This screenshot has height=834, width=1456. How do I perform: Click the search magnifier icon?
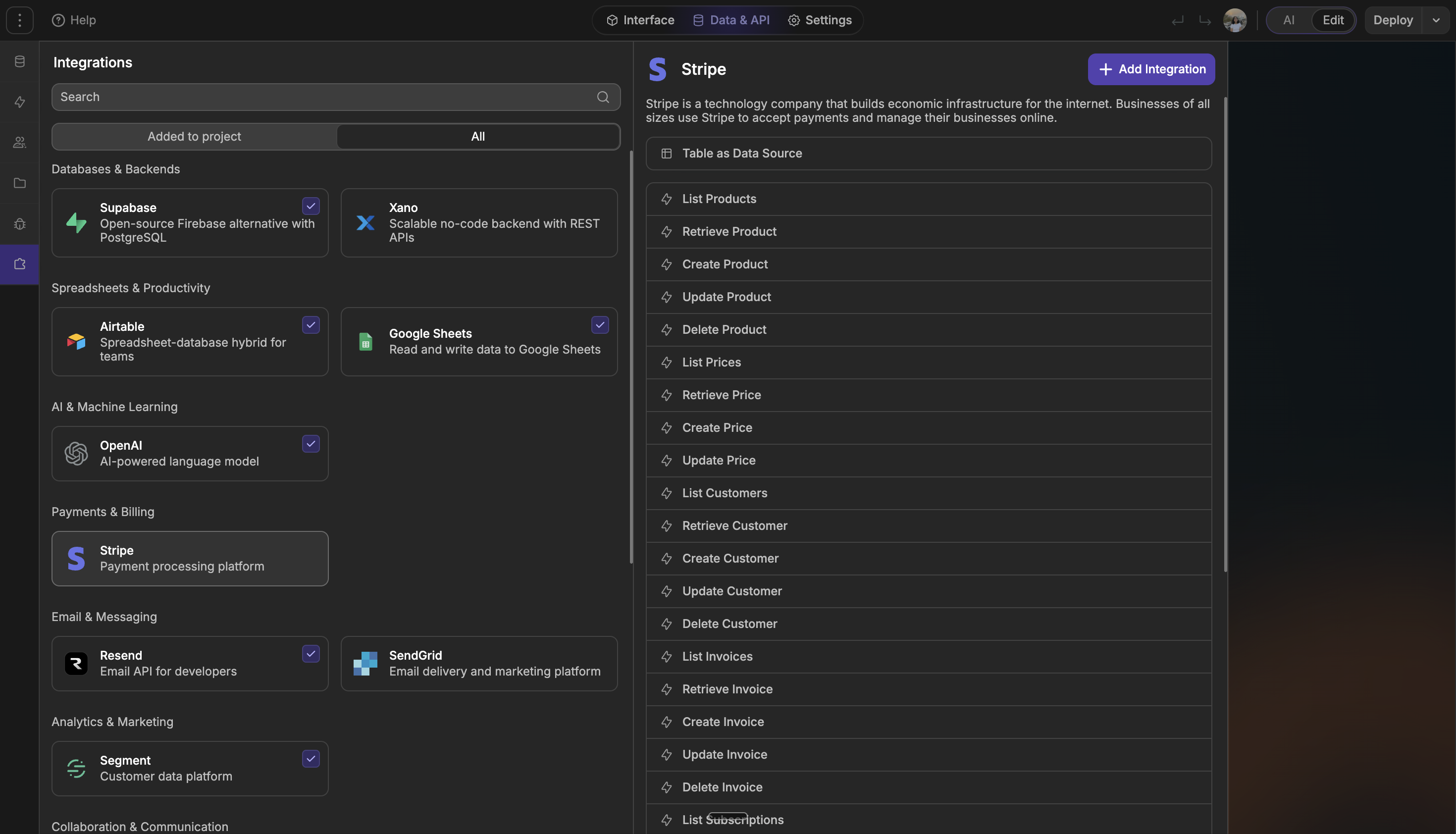pos(603,97)
